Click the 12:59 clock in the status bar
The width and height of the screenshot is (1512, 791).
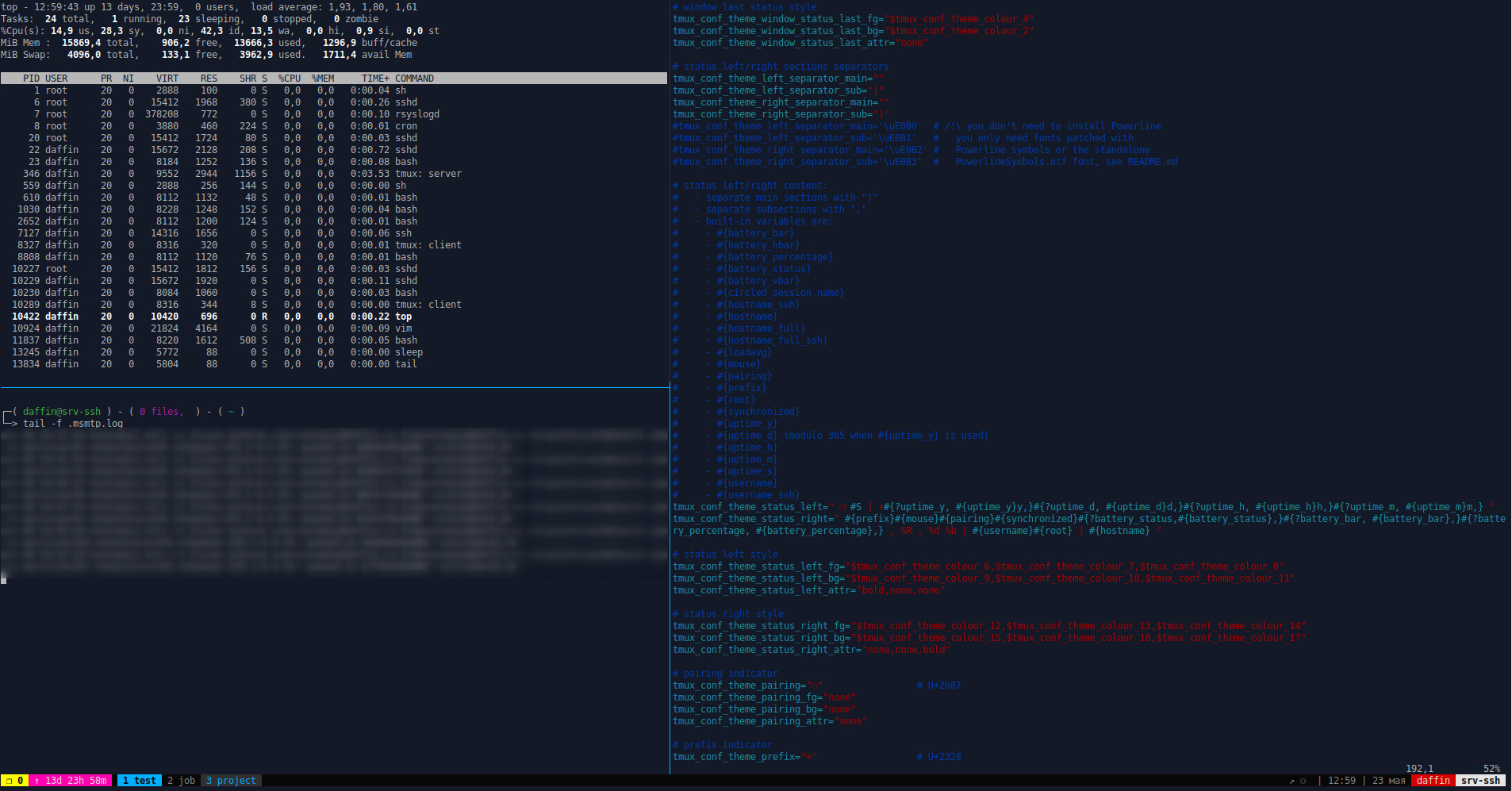(1341, 781)
